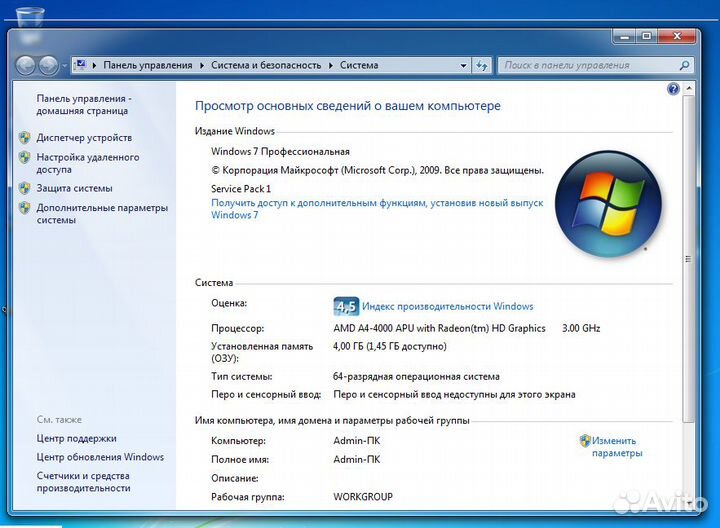Open the blue Help question mark
This screenshot has height=528, width=720.
673,89
